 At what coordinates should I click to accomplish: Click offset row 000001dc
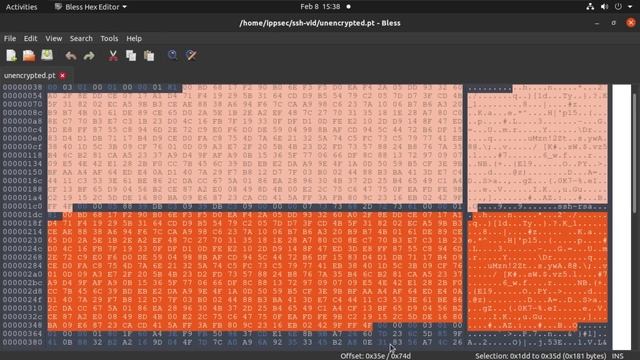click(22, 215)
